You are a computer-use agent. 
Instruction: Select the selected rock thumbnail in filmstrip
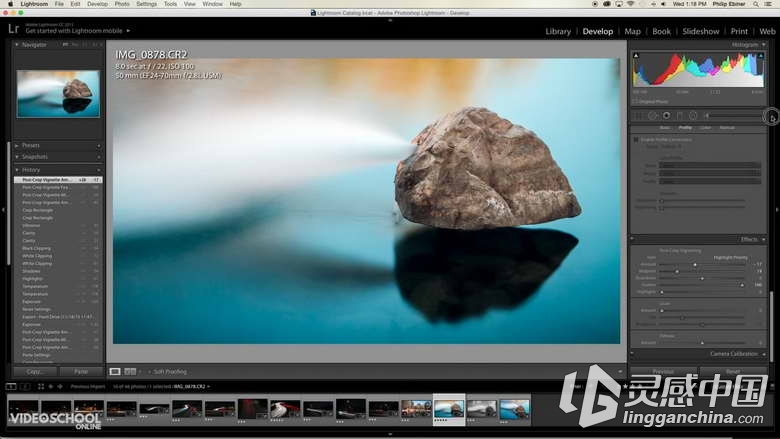449,409
